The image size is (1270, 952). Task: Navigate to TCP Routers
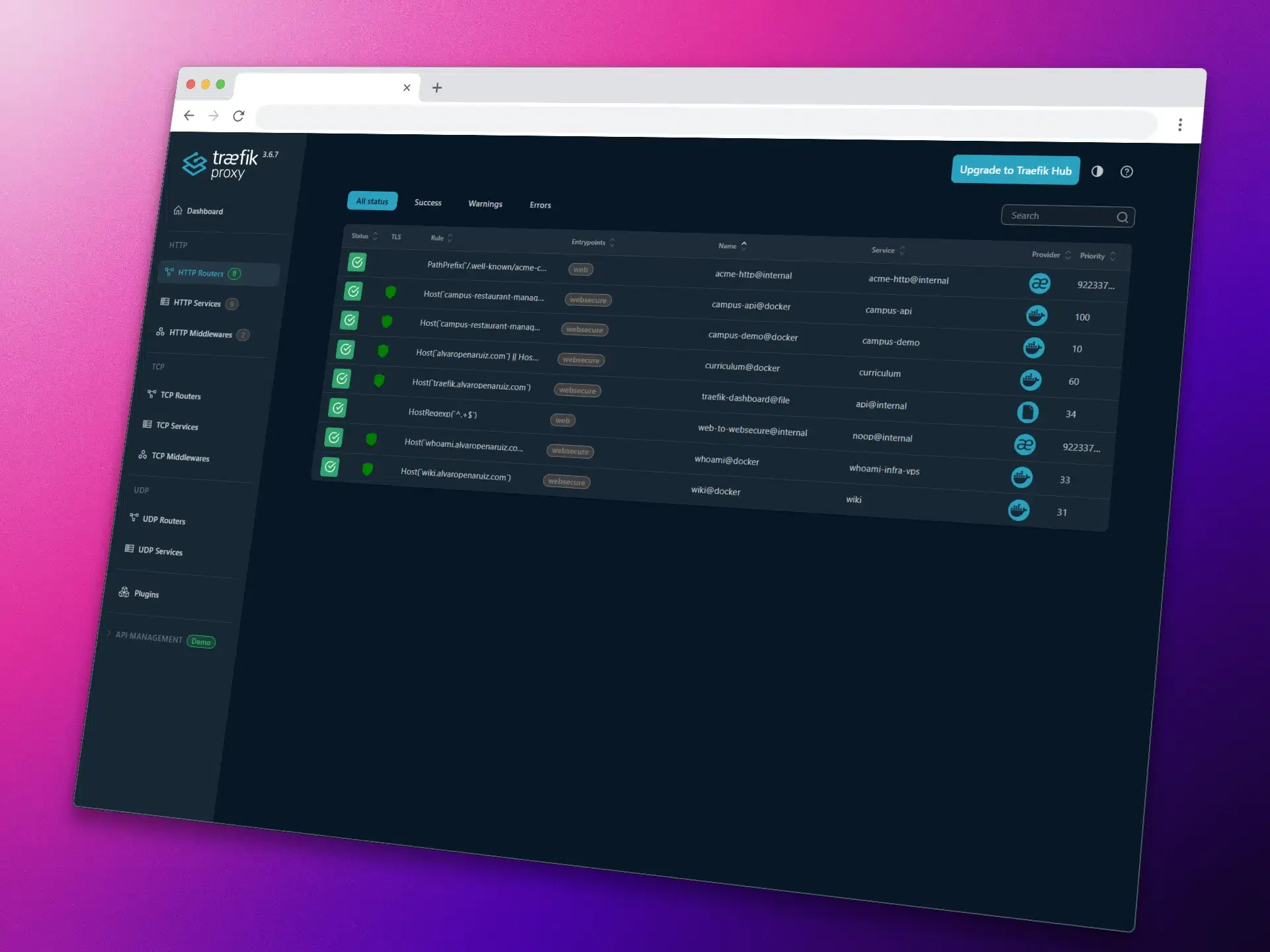(x=180, y=395)
